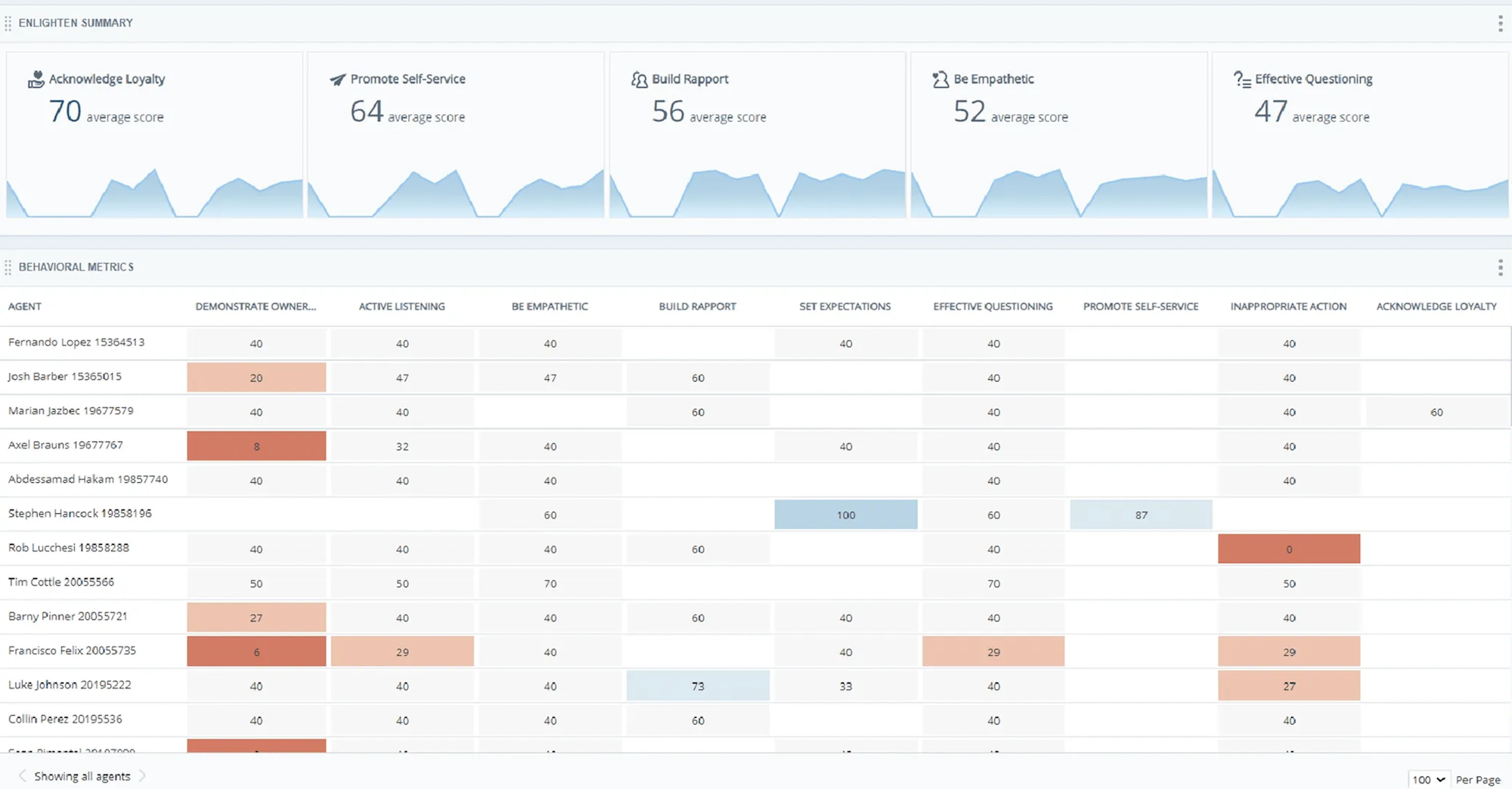Image resolution: width=1512 pixels, height=789 pixels.
Task: Click the Behavioral Metrics drag handle icon
Action: pyautogui.click(x=8, y=268)
